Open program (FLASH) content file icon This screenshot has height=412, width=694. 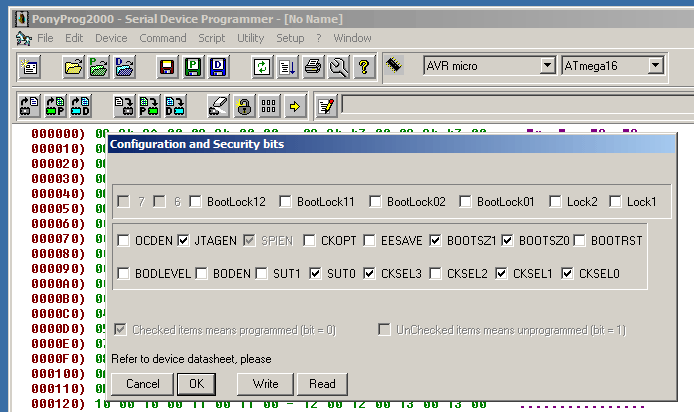tap(99, 67)
